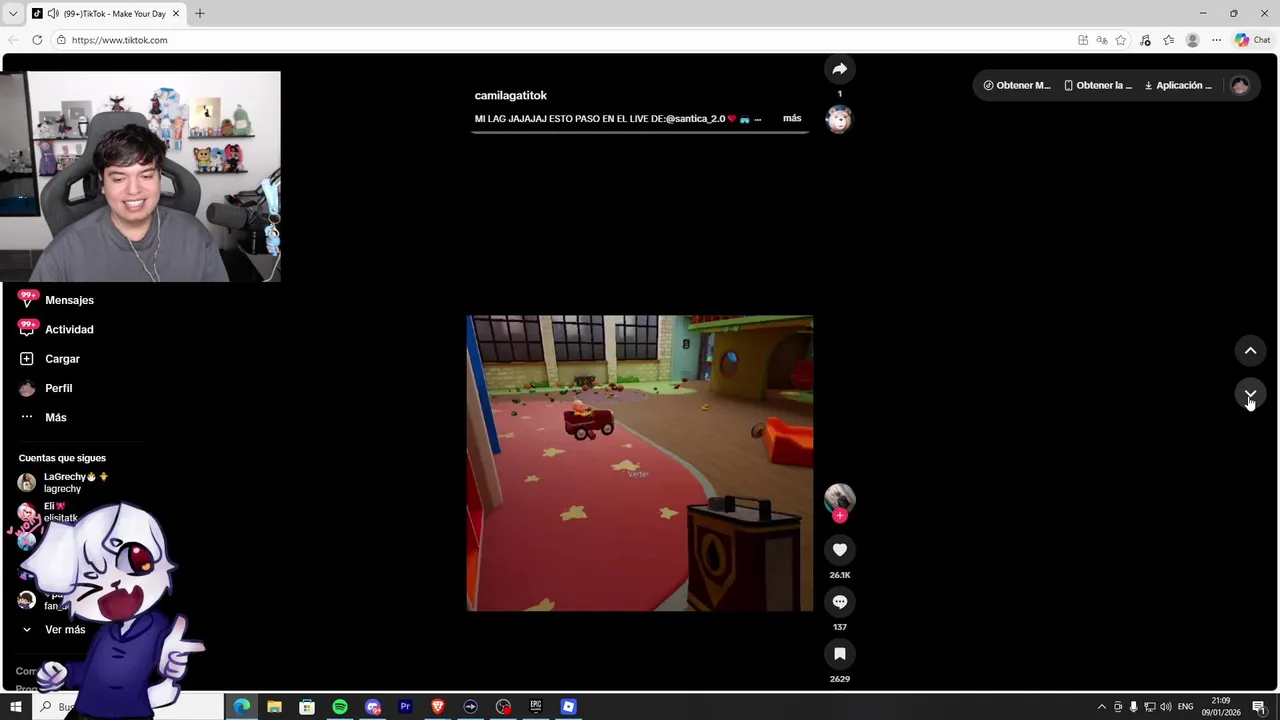Expand Ver más under followed accounts
Screen dimensions: 1280x720
(x=65, y=630)
